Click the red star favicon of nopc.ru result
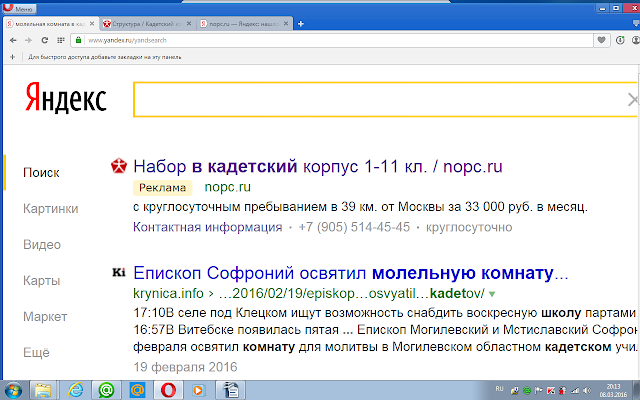640x400 pixels. click(x=119, y=166)
